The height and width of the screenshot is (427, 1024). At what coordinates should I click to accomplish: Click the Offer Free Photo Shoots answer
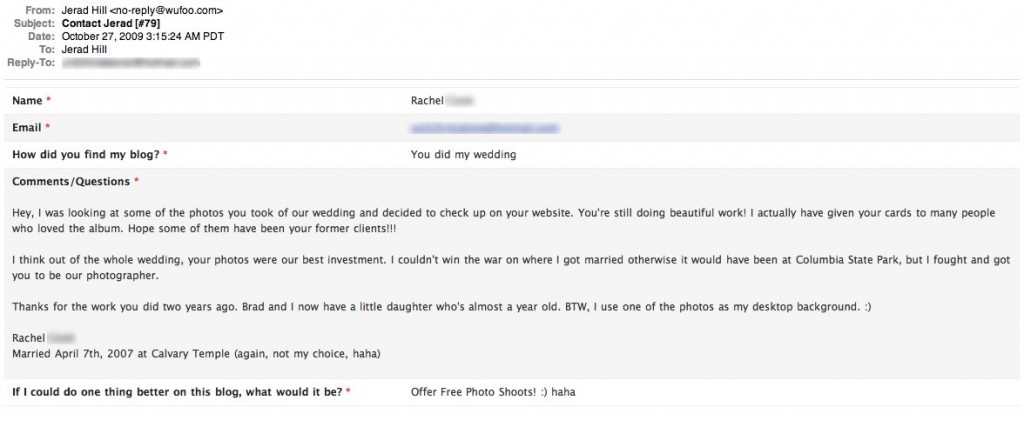(493, 392)
